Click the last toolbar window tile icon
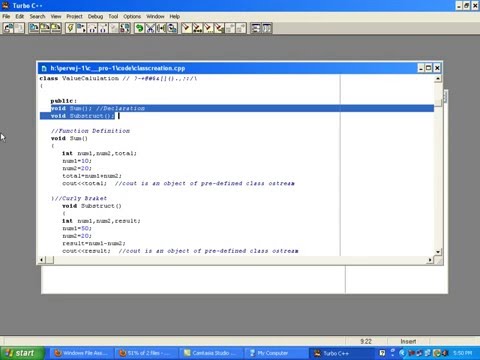This screenshot has height=360, width=480. point(267,28)
